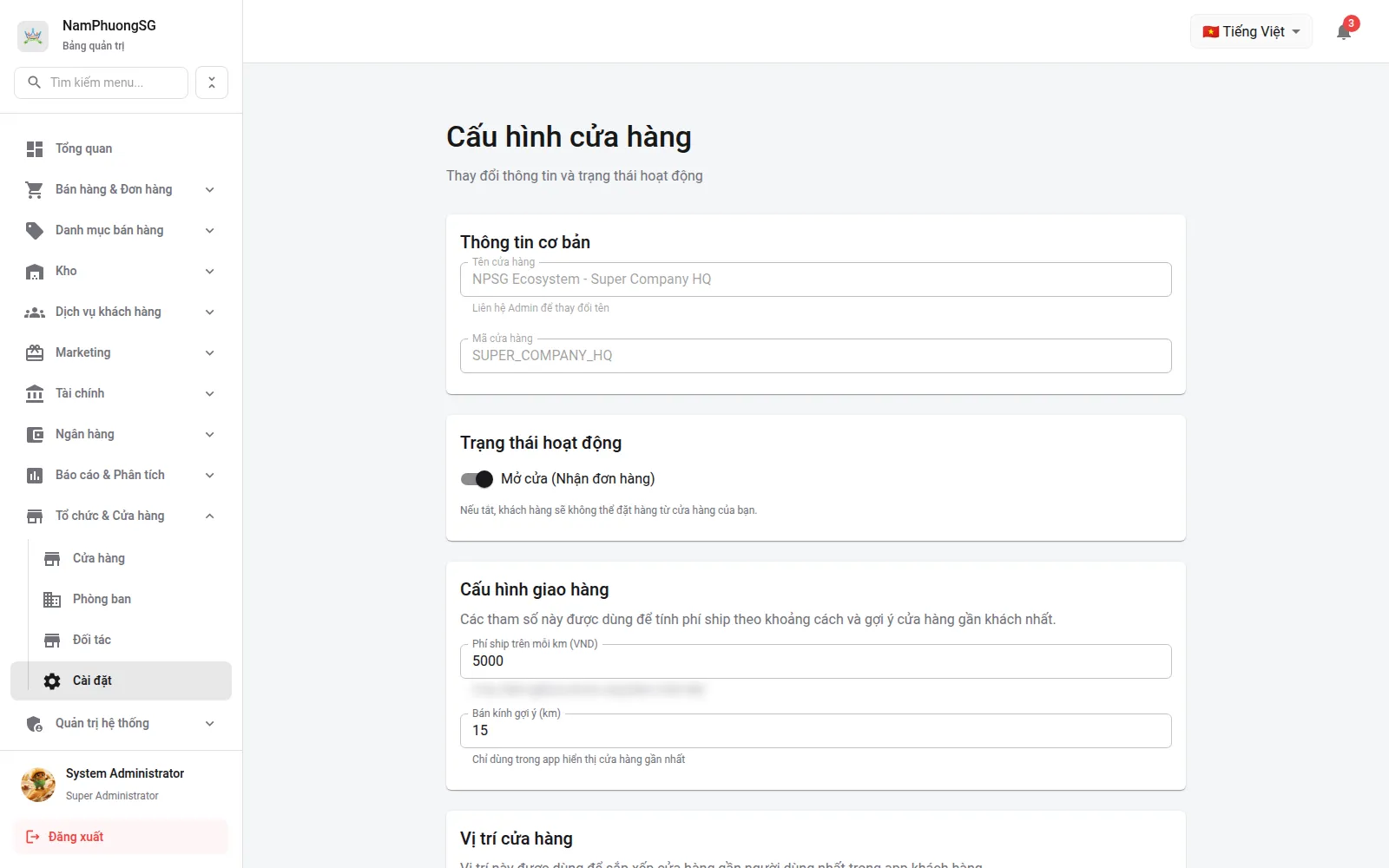This screenshot has width=1389, height=868.
Task: Click the Tìm kiếm menu search field
Action: pyautogui.click(x=101, y=82)
